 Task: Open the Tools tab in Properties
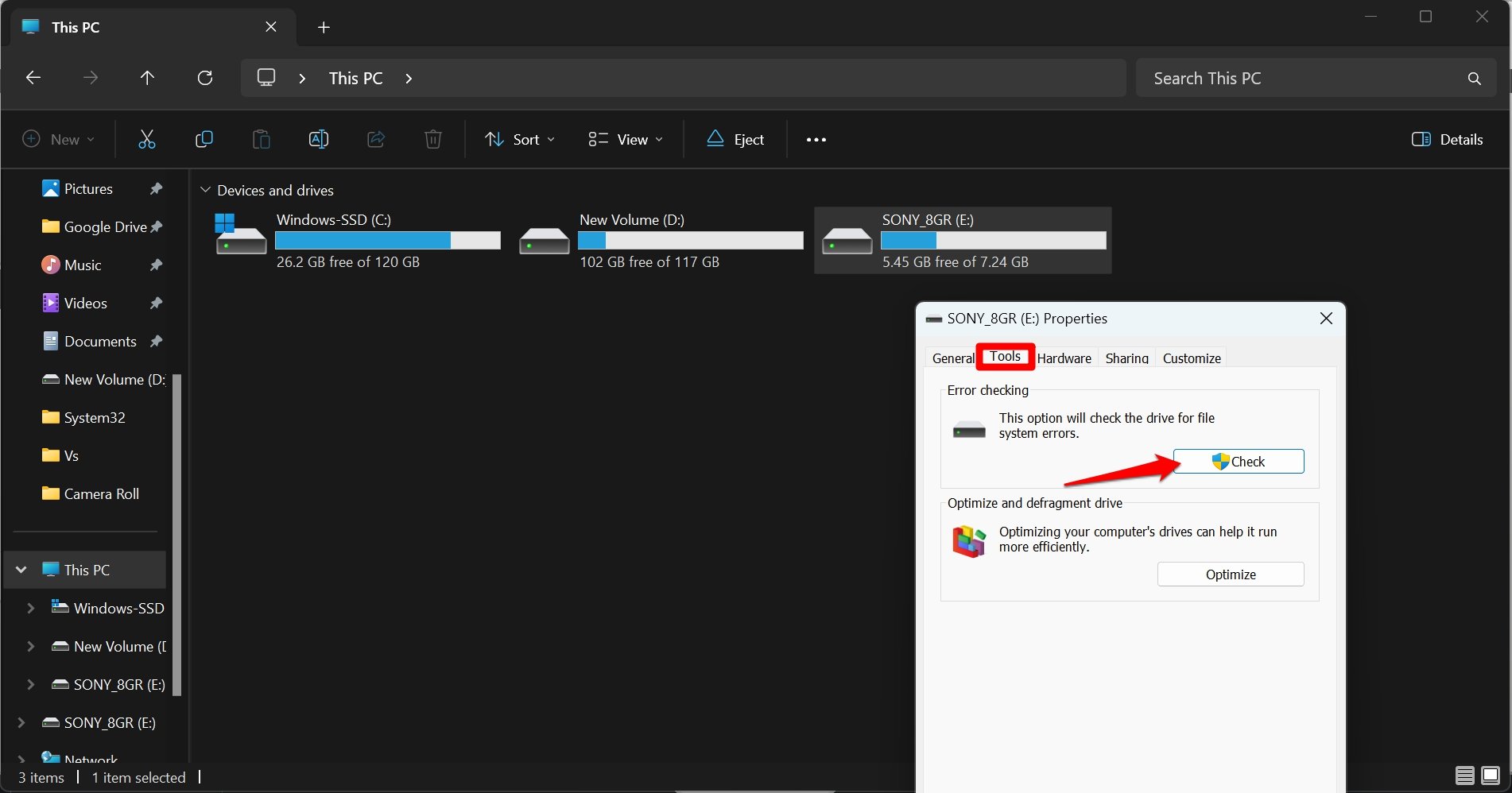tap(1005, 357)
